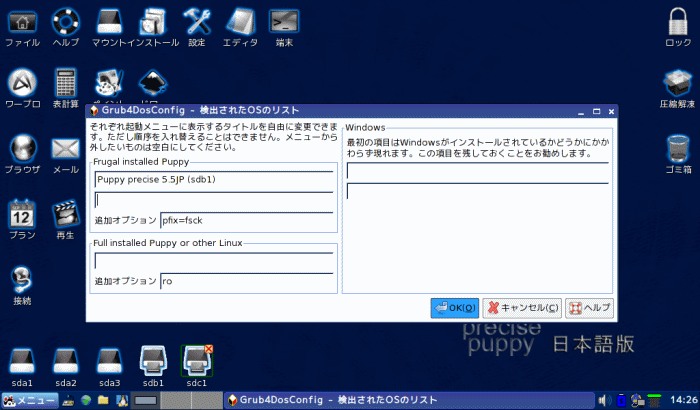This screenshot has height=410, width=700.
Task: Click the dialog ヘルプ button
Action: click(x=589, y=308)
